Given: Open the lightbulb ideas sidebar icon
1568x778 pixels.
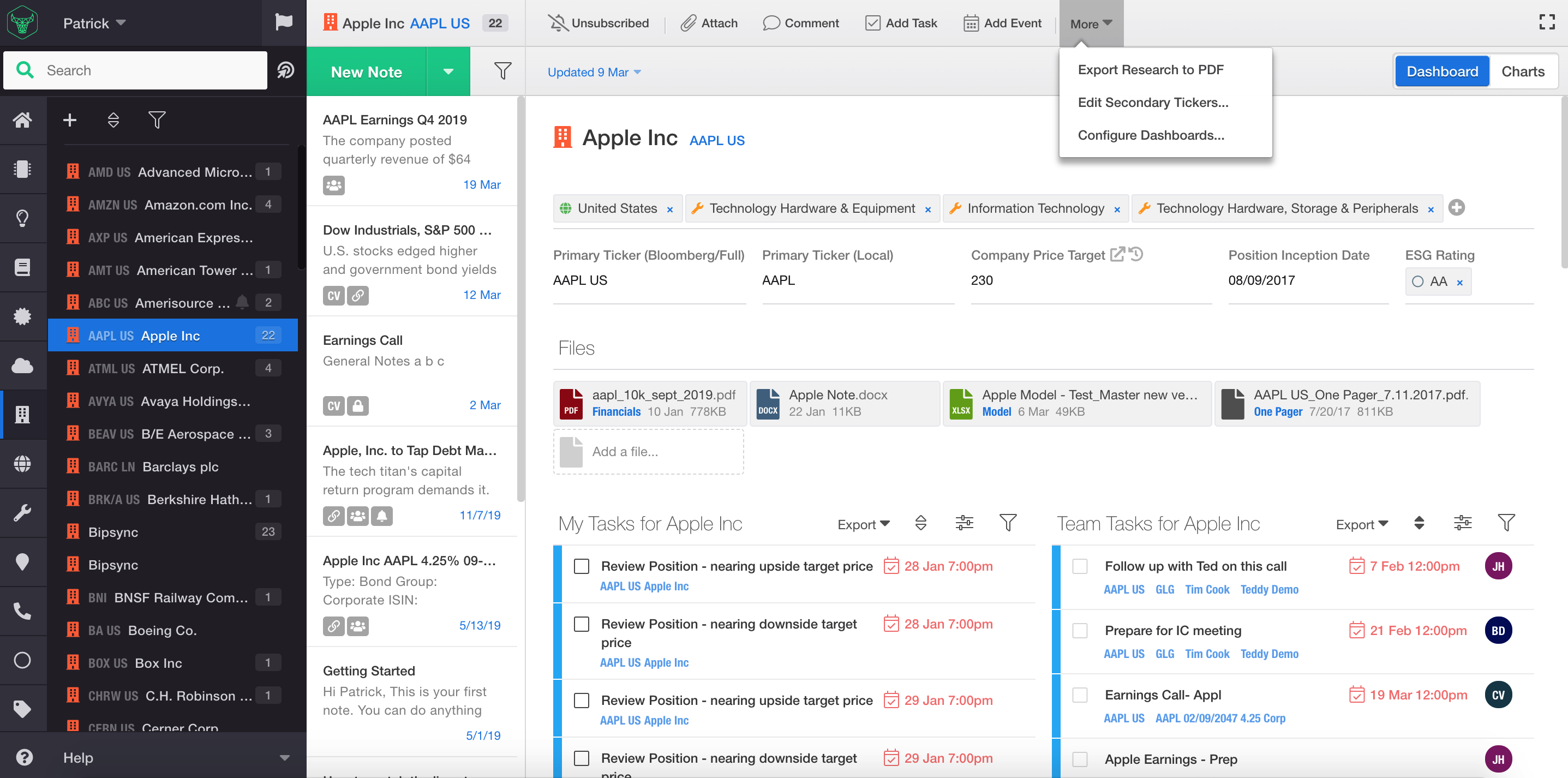Looking at the screenshot, I should (22, 218).
